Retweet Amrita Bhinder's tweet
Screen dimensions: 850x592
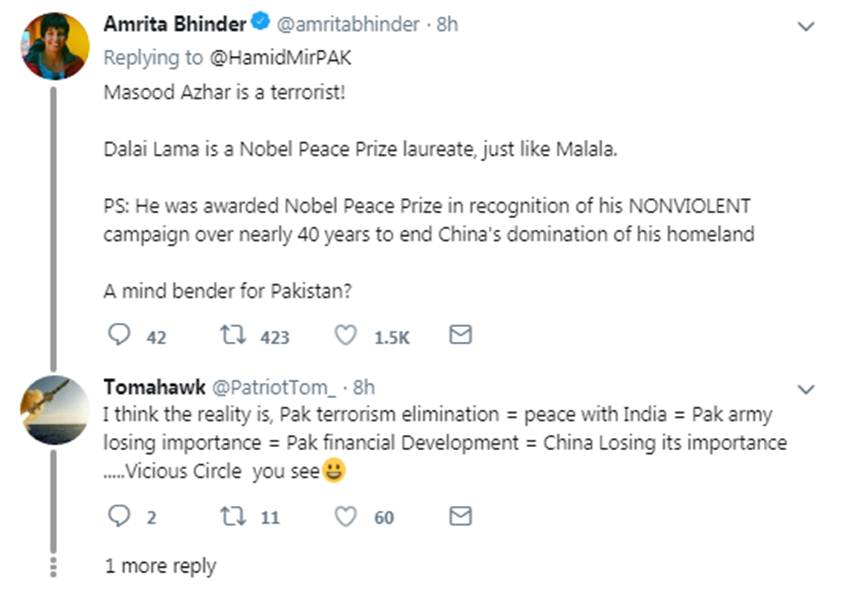[x=232, y=336]
